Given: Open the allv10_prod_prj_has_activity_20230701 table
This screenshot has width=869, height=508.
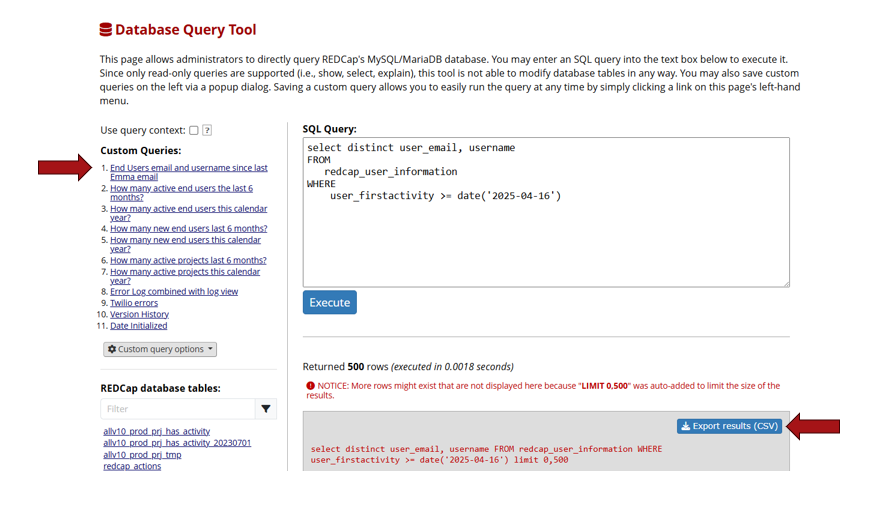Looking at the screenshot, I should click(x=177, y=443).
